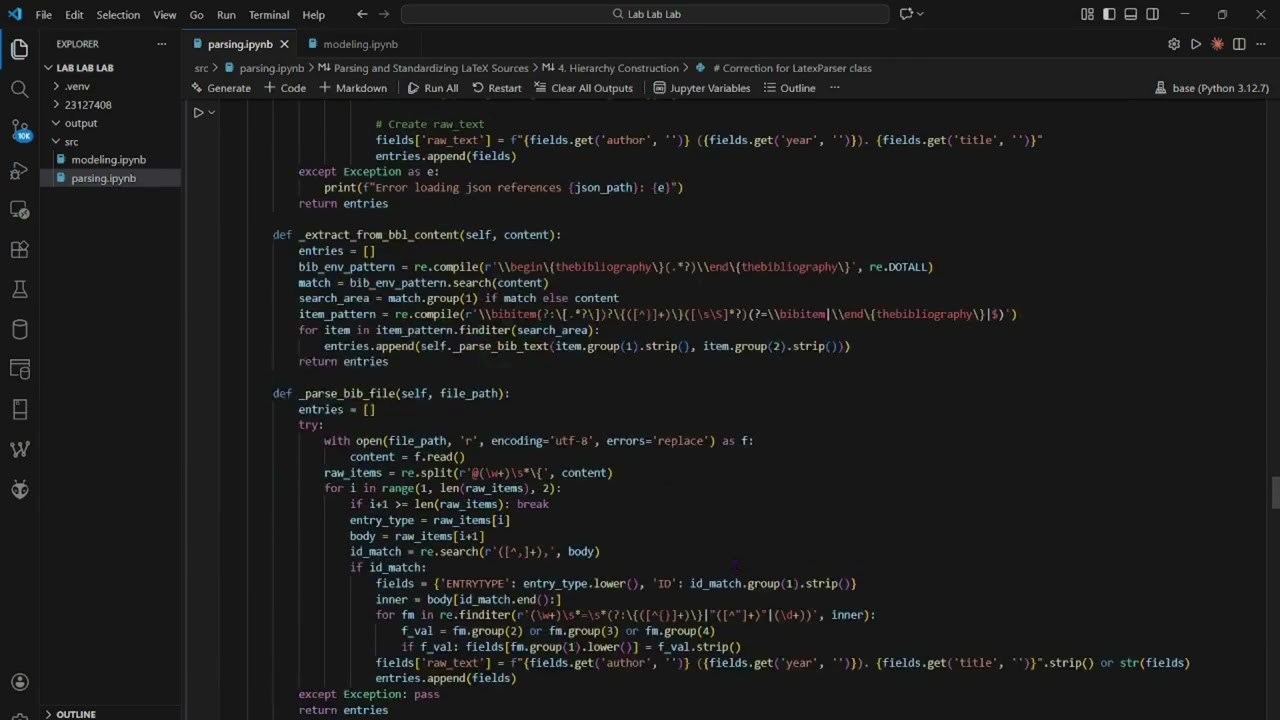Open editor title More Actions ellipsis
1280x720 pixels.
pos(1261,44)
